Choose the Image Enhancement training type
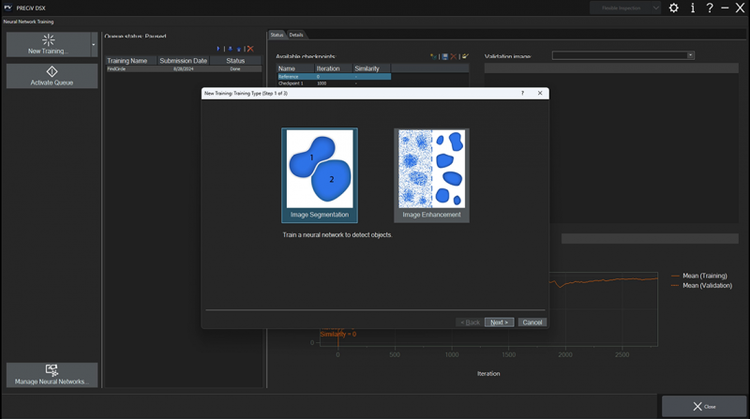 [x=431, y=174]
